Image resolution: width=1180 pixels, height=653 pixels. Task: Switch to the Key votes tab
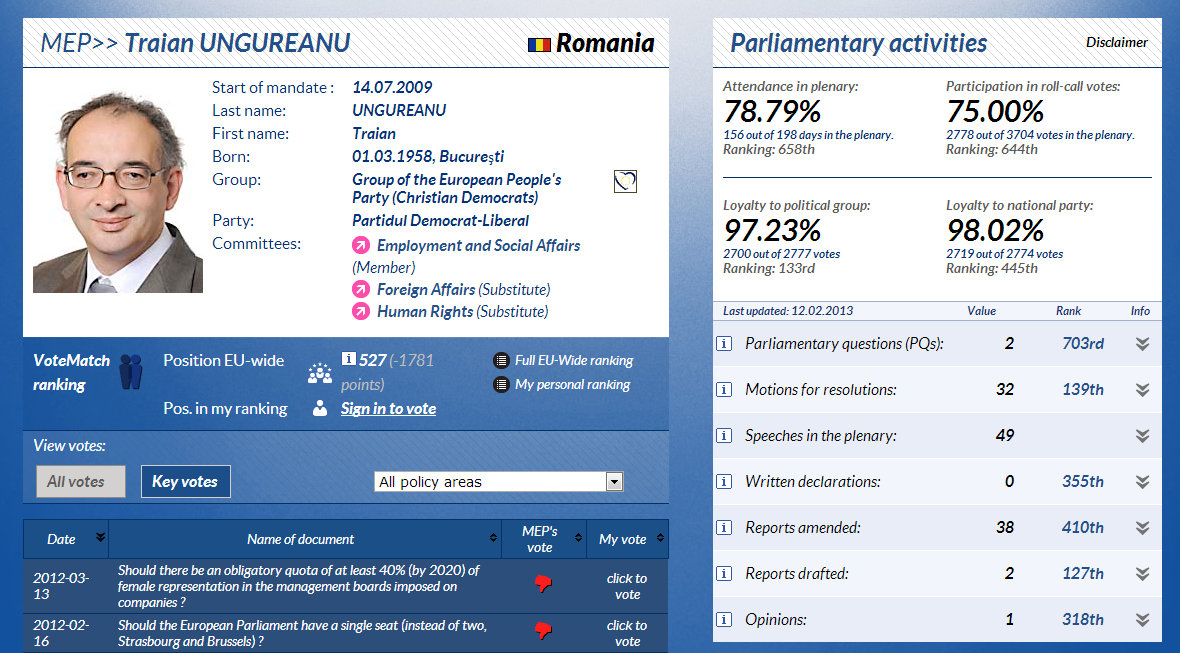tap(185, 482)
